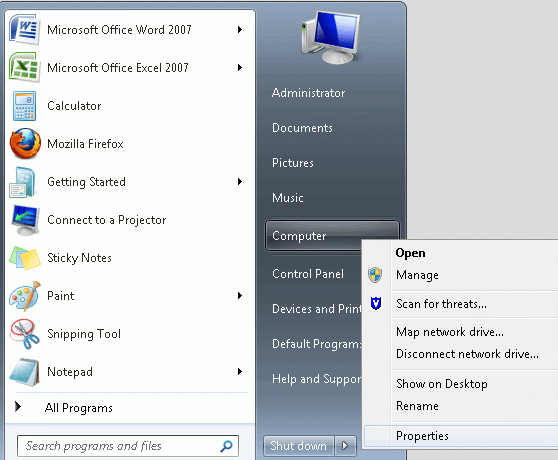Open Sticky Notes icon
The image size is (558, 460).
[x=25, y=258]
